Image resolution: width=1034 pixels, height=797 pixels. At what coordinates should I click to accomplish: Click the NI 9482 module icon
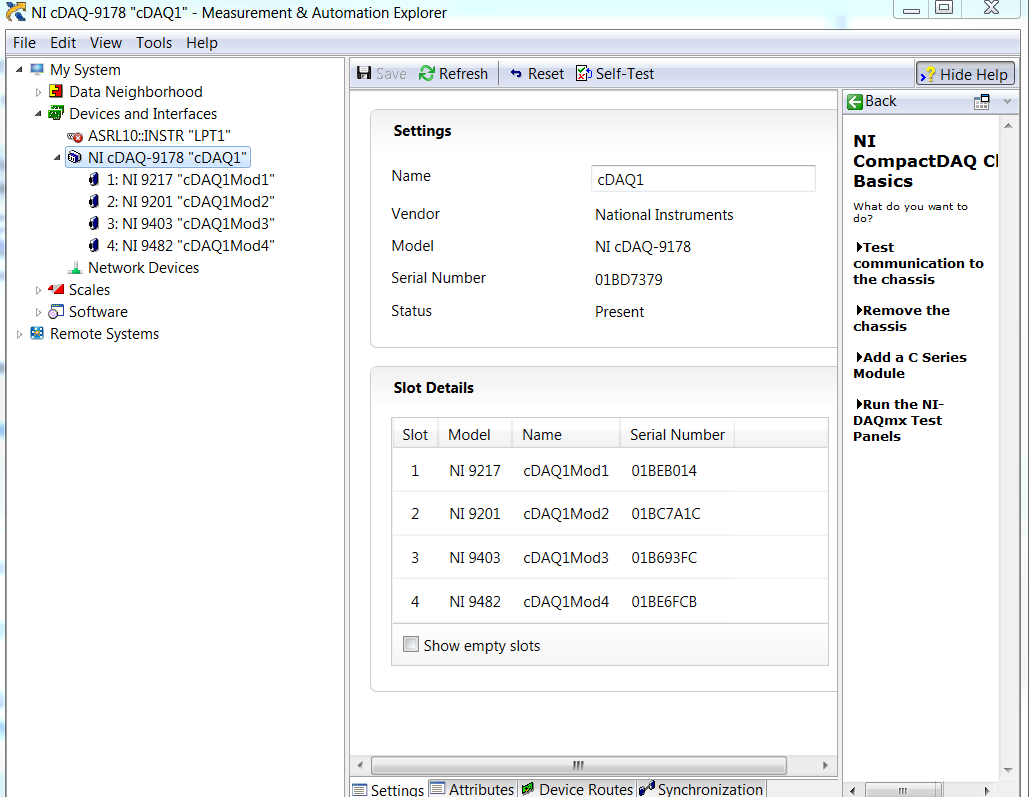point(94,245)
